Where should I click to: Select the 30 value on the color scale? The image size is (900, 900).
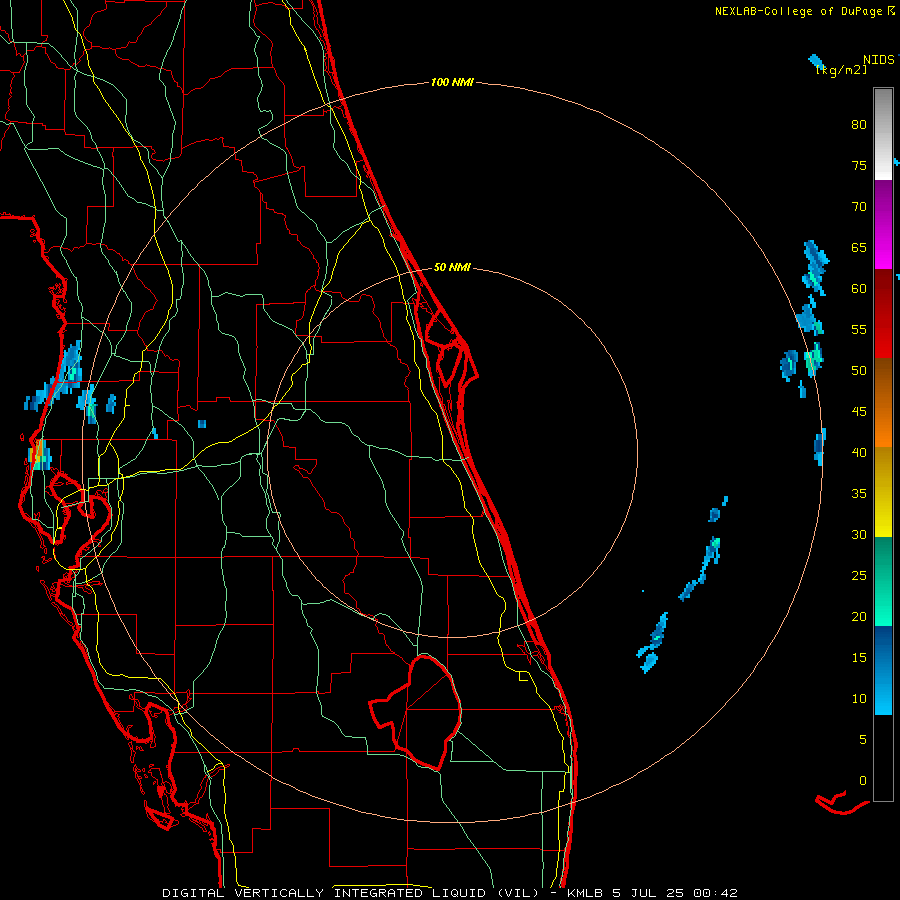coord(859,534)
